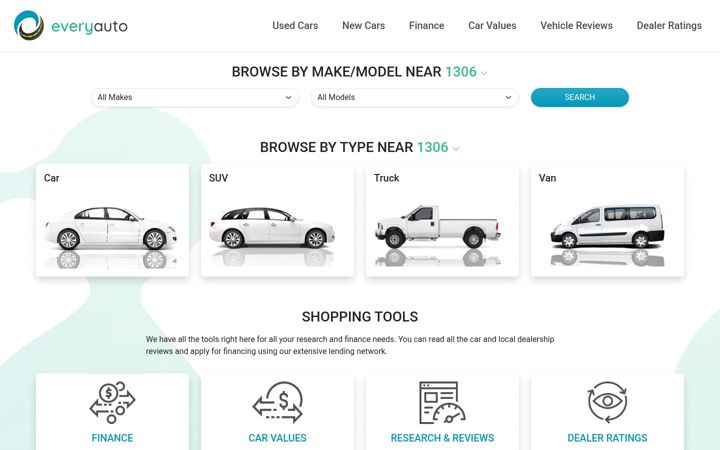The width and height of the screenshot is (720, 450).
Task: Expand the All Makes dropdown
Action: pos(195,97)
